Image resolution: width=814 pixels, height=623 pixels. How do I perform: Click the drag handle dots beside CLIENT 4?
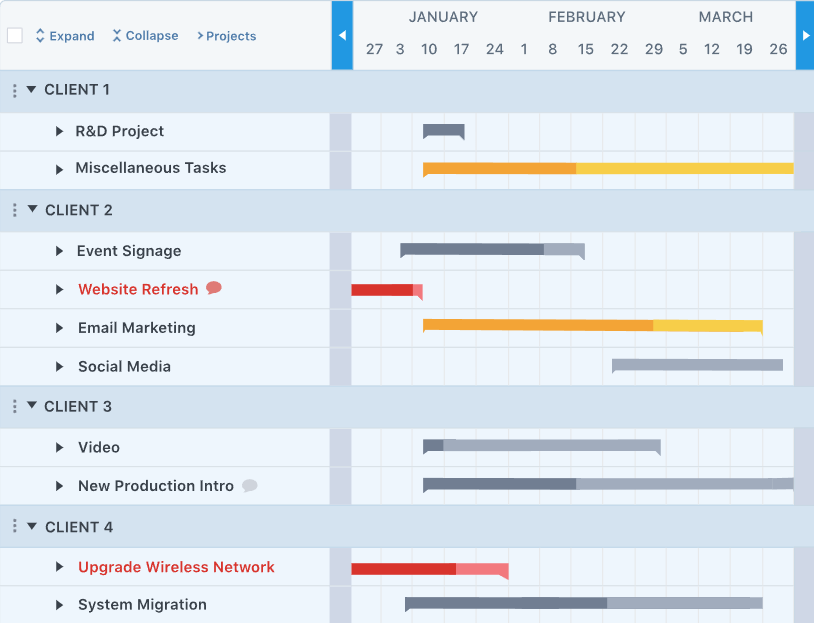pyautogui.click(x=15, y=526)
